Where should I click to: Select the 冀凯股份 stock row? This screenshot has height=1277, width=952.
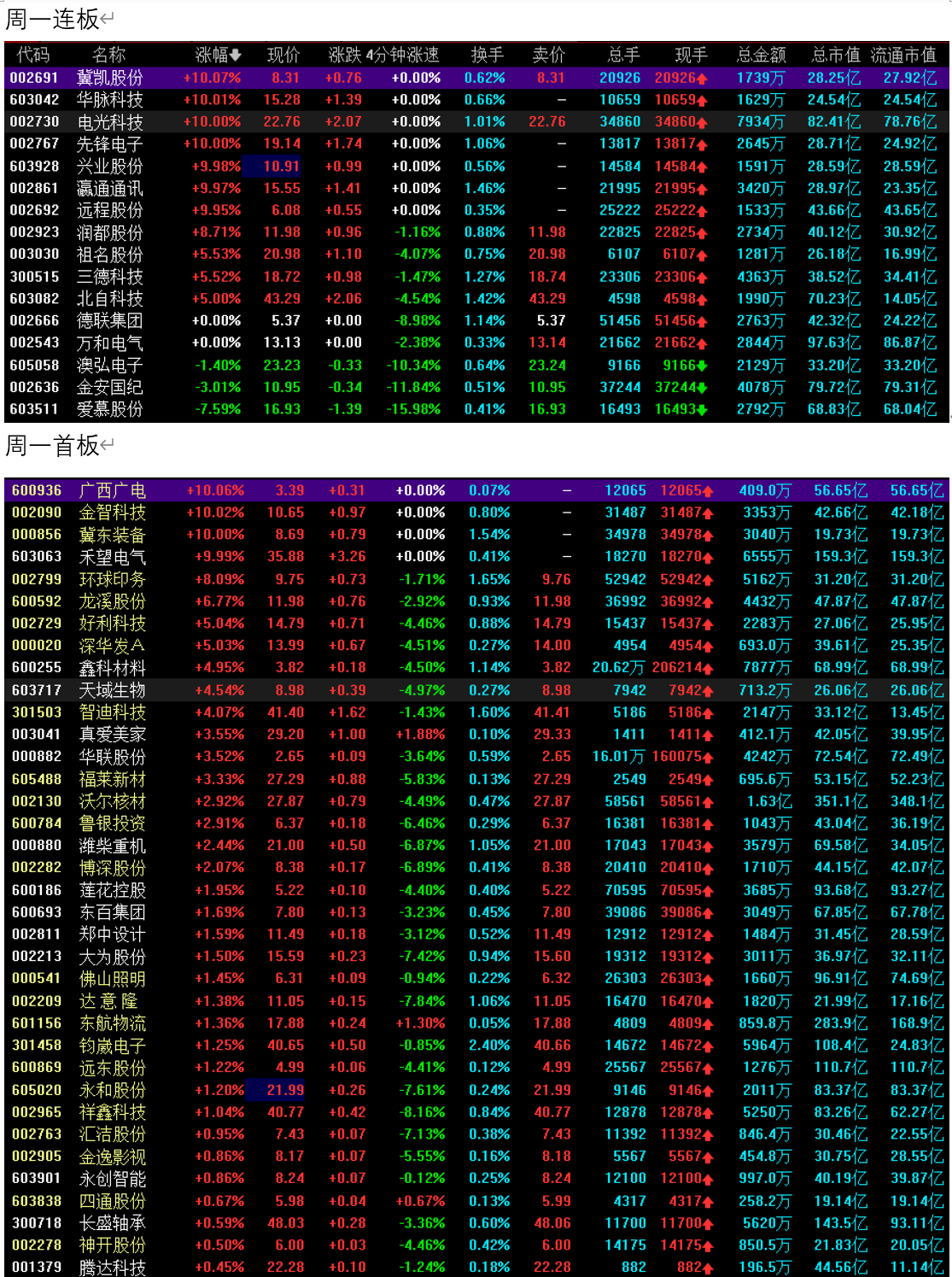[476, 78]
